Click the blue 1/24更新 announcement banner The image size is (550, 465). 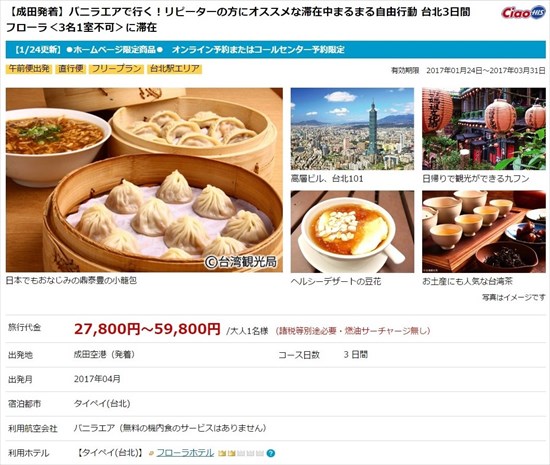click(276, 50)
